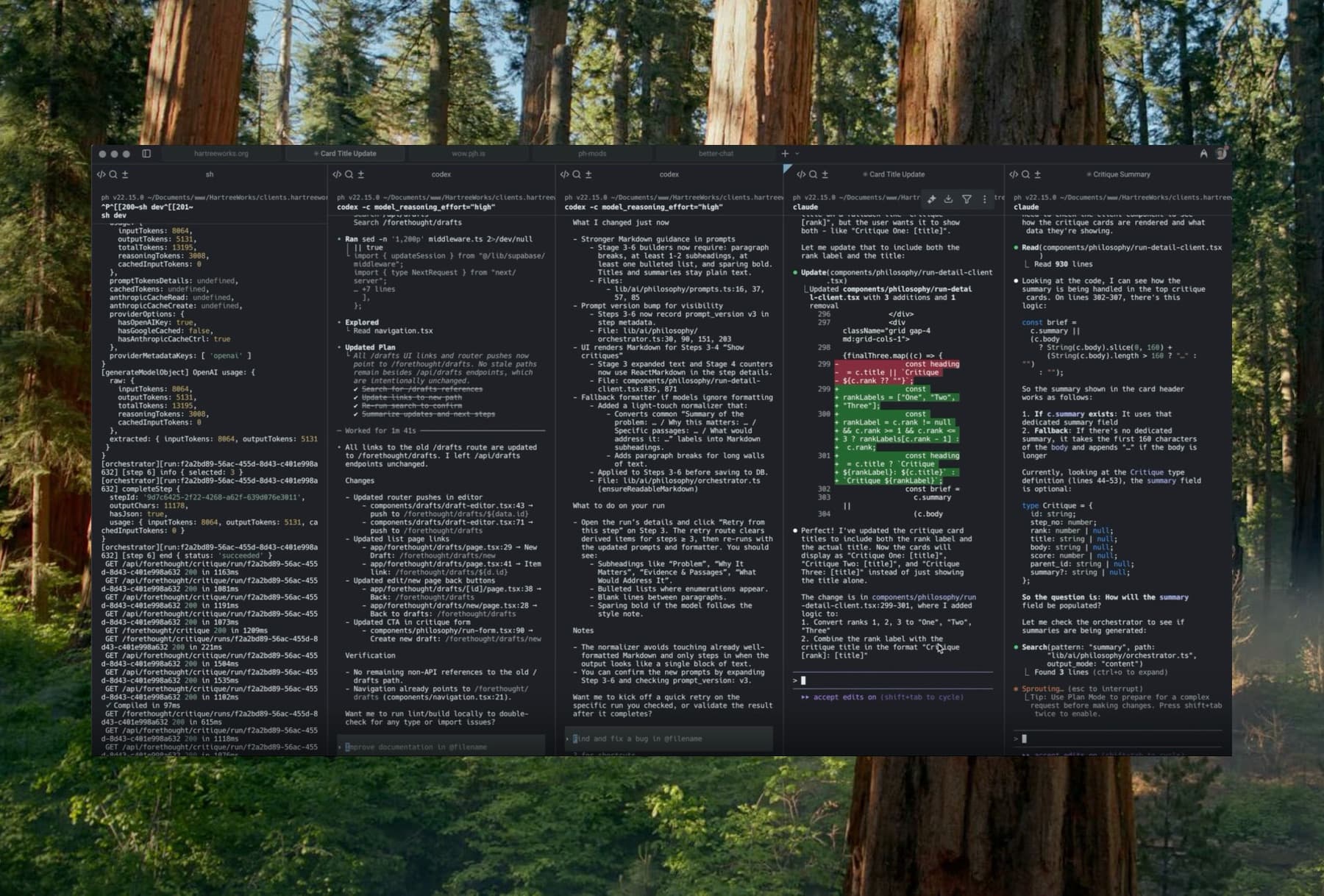Toggle the sidebar panel icon beside window controls

[146, 154]
